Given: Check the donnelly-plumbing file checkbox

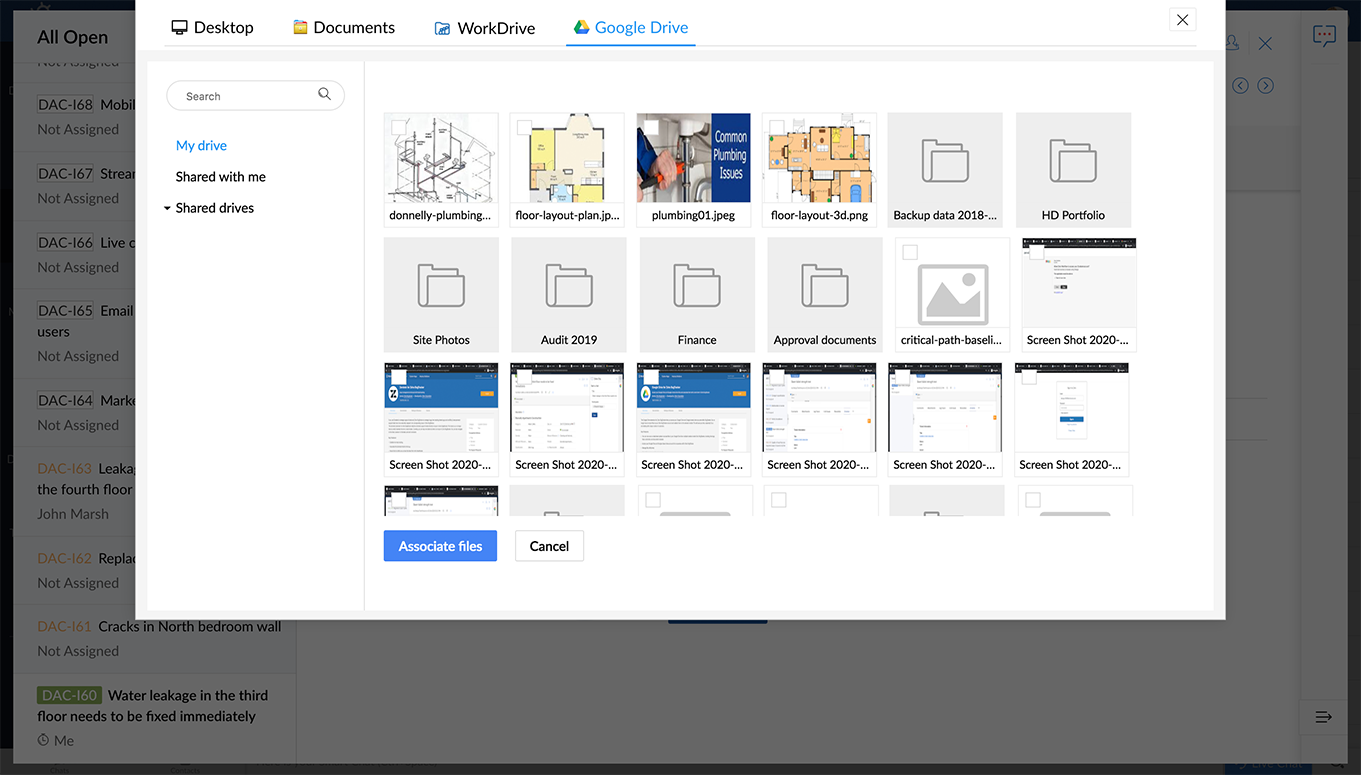Looking at the screenshot, I should 398,127.
